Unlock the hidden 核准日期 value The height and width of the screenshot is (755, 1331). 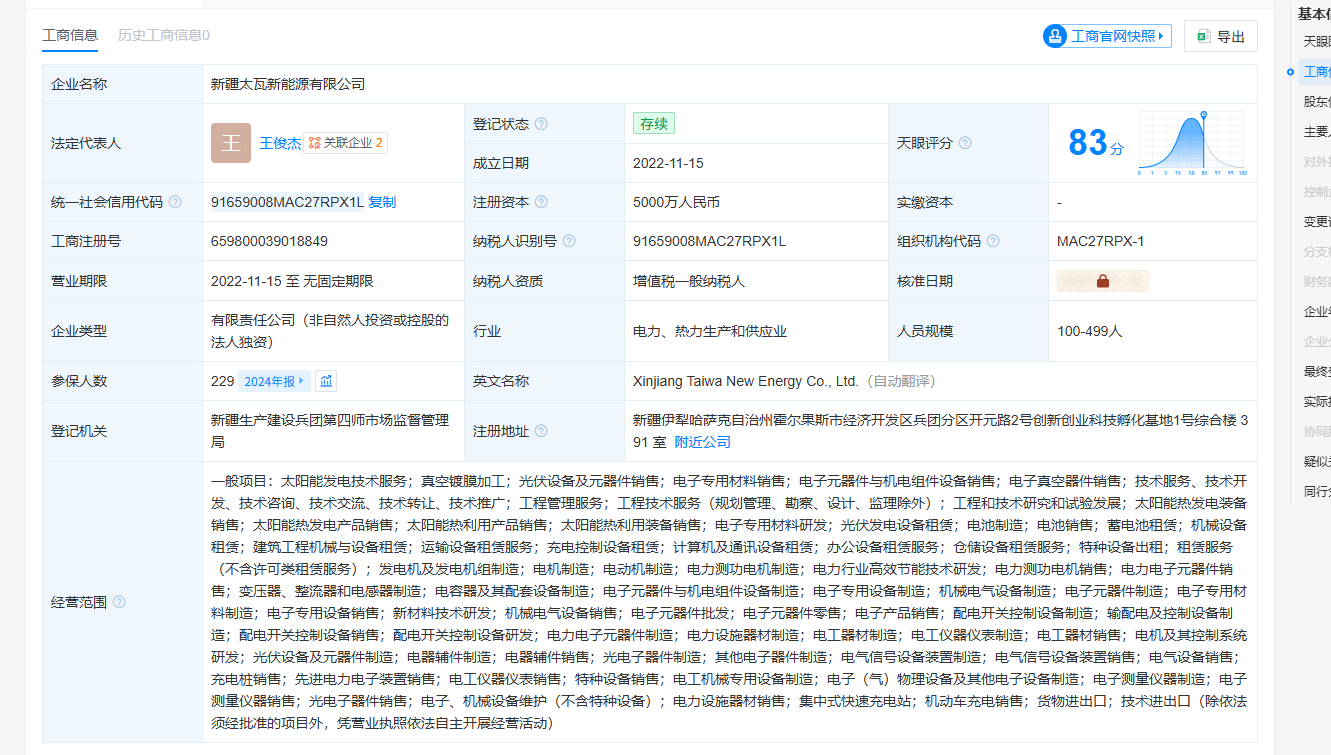(1102, 281)
